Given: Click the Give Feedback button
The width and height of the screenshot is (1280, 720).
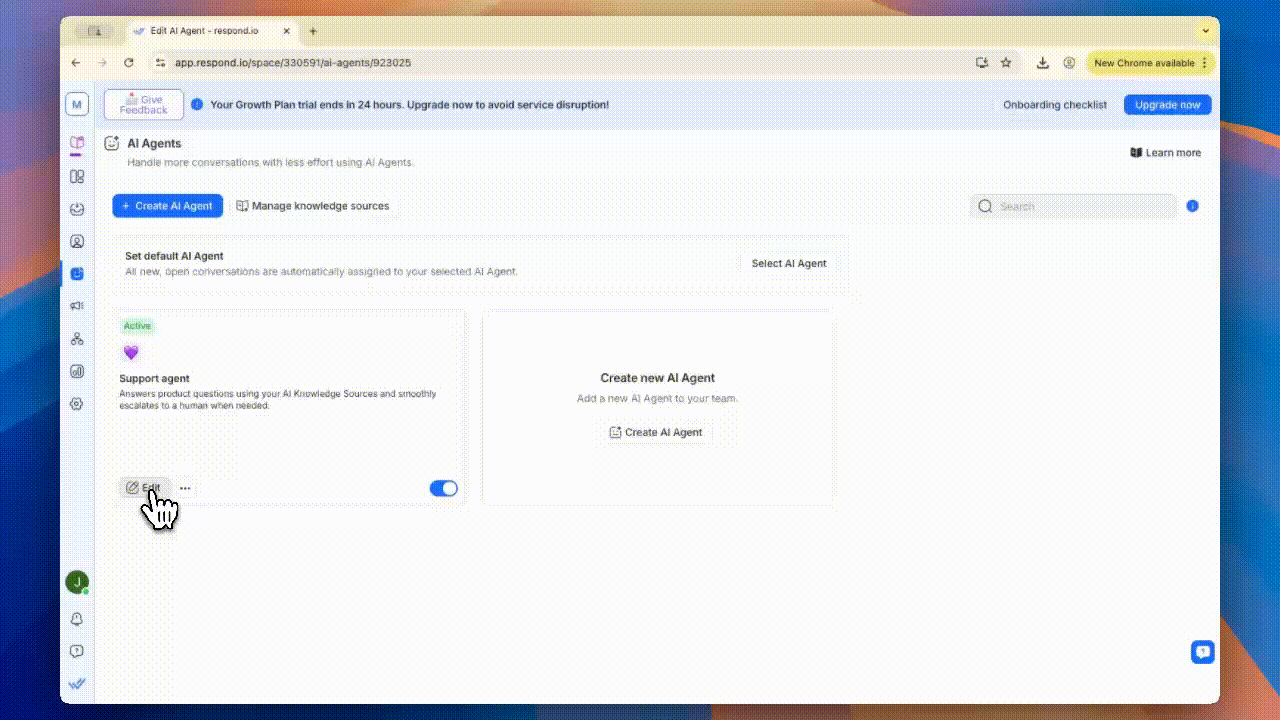Looking at the screenshot, I should click(143, 104).
